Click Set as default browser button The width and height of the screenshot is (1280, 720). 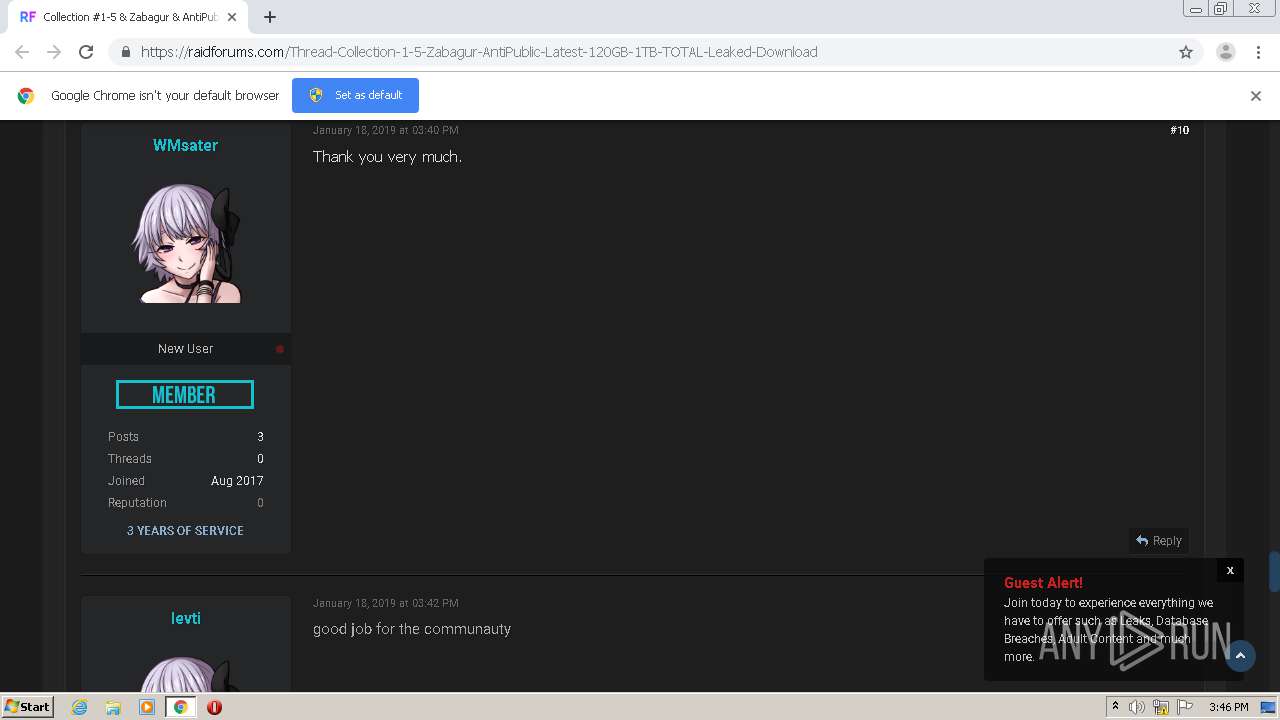355,95
